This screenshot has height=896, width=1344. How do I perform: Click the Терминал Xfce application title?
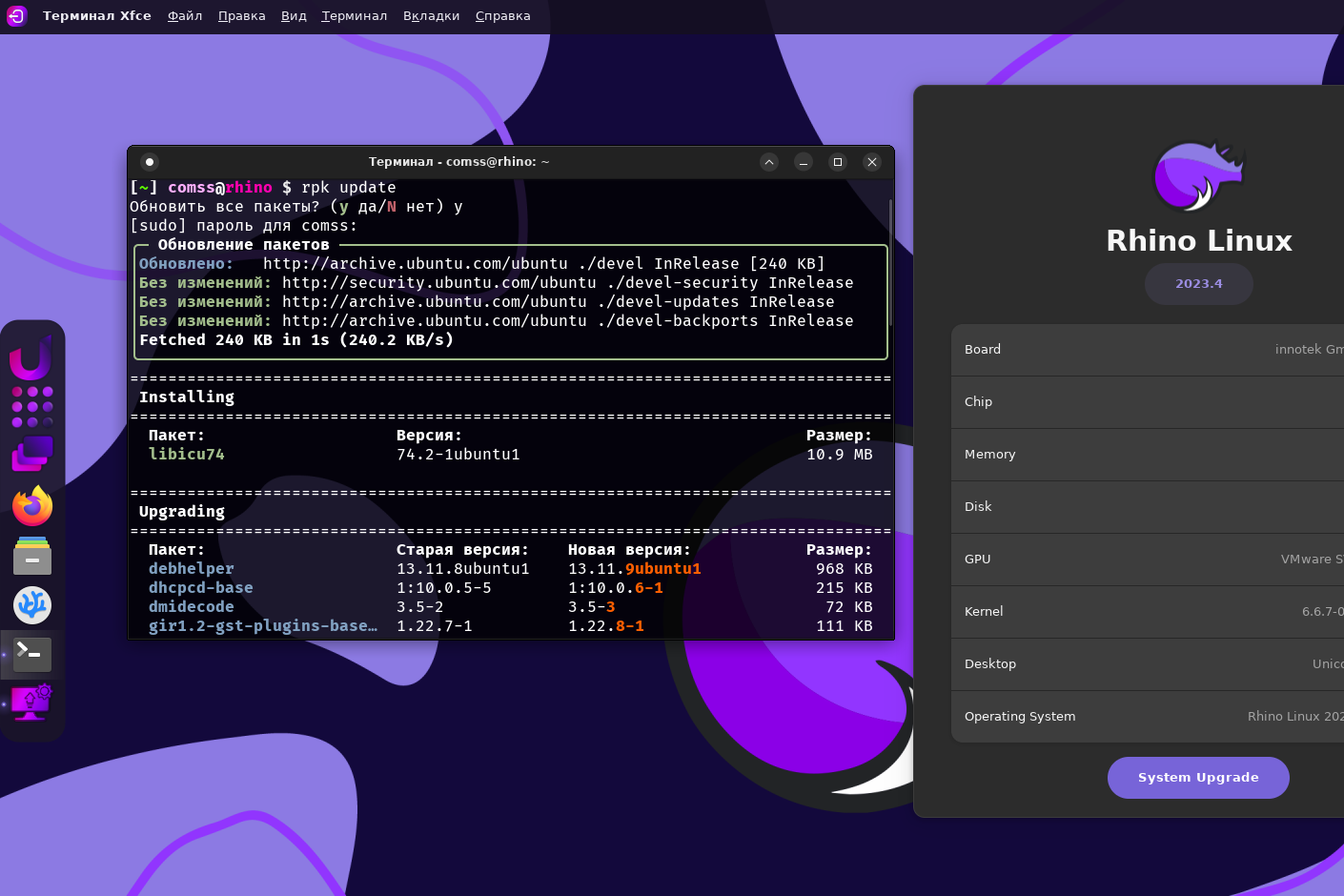pyautogui.click(x=97, y=16)
